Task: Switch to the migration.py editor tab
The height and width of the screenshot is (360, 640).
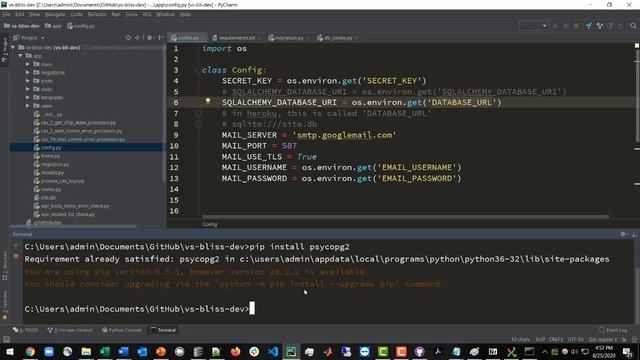Action: pos(288,38)
